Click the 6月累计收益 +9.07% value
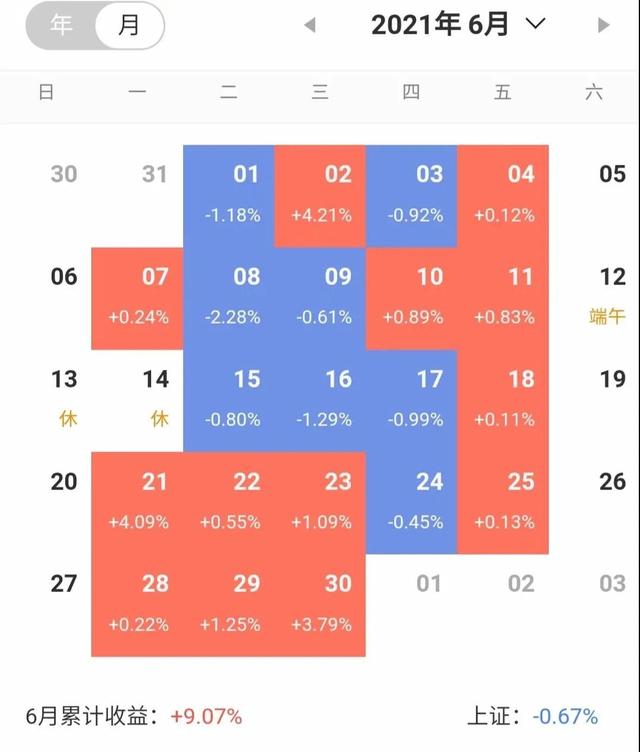The image size is (640, 752). click(205, 716)
